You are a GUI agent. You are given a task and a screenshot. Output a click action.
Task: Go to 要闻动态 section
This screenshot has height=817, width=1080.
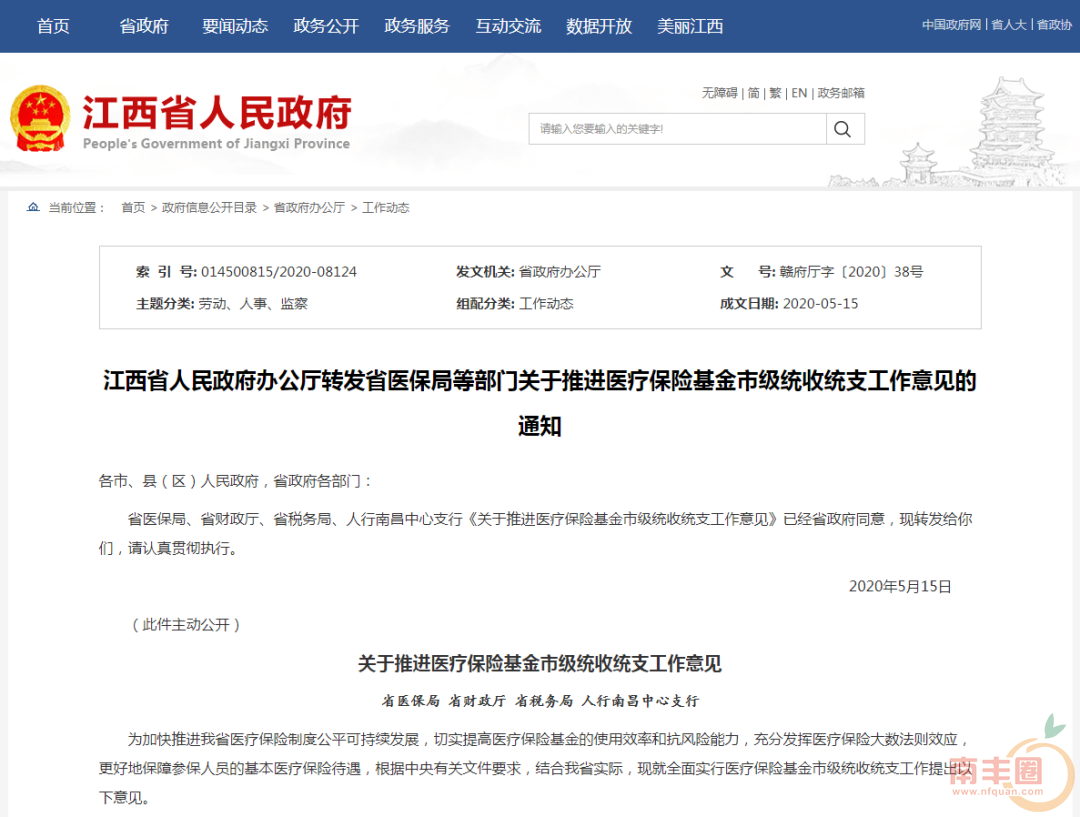(235, 26)
